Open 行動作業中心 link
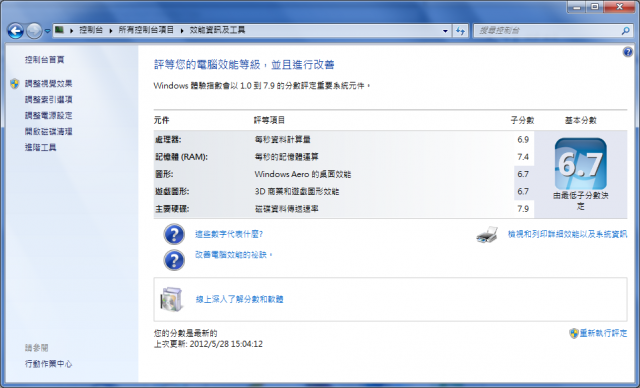The image size is (640, 388). point(48,364)
